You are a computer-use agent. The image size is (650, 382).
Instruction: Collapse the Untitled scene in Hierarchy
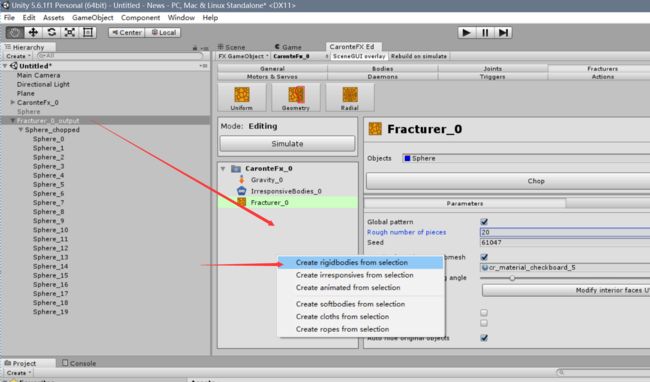tap(5, 65)
